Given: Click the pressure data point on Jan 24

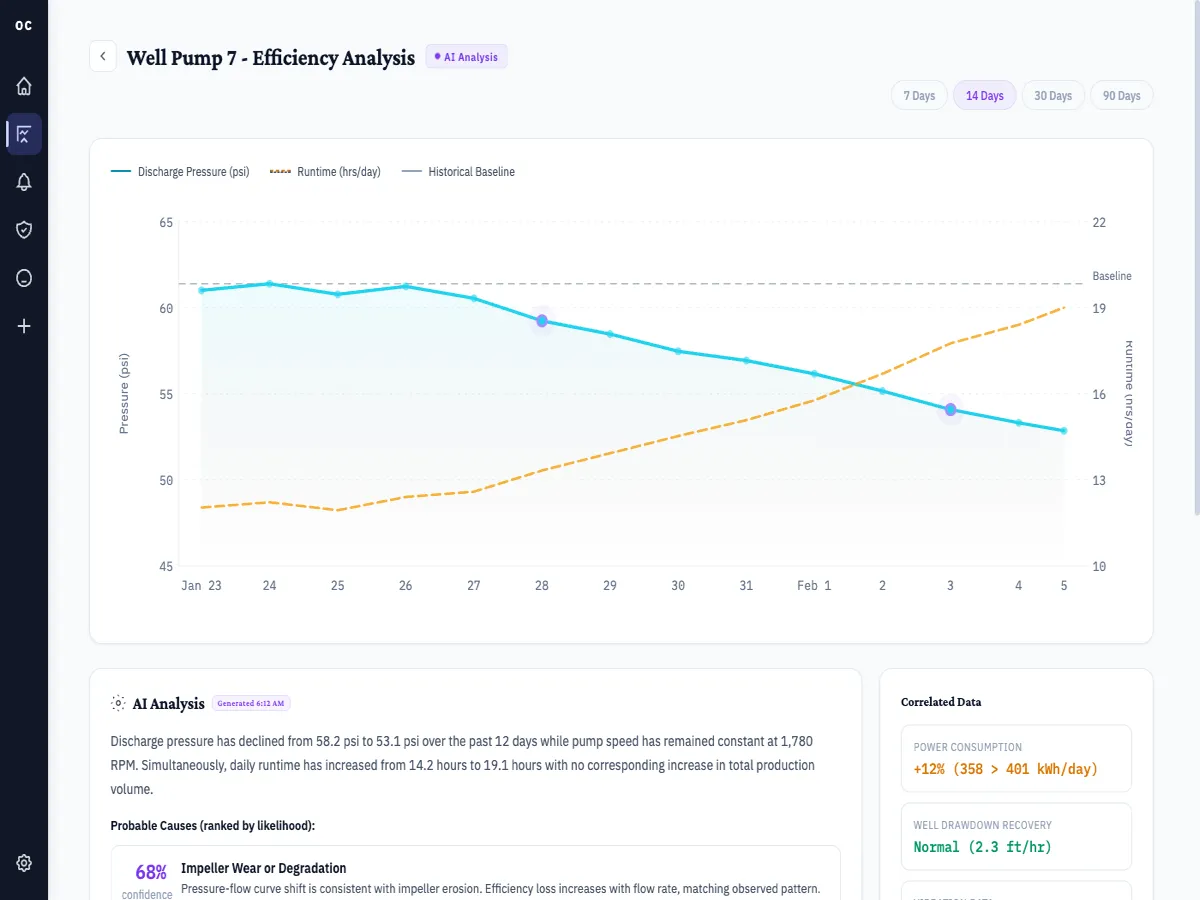Looking at the screenshot, I should tap(269, 284).
